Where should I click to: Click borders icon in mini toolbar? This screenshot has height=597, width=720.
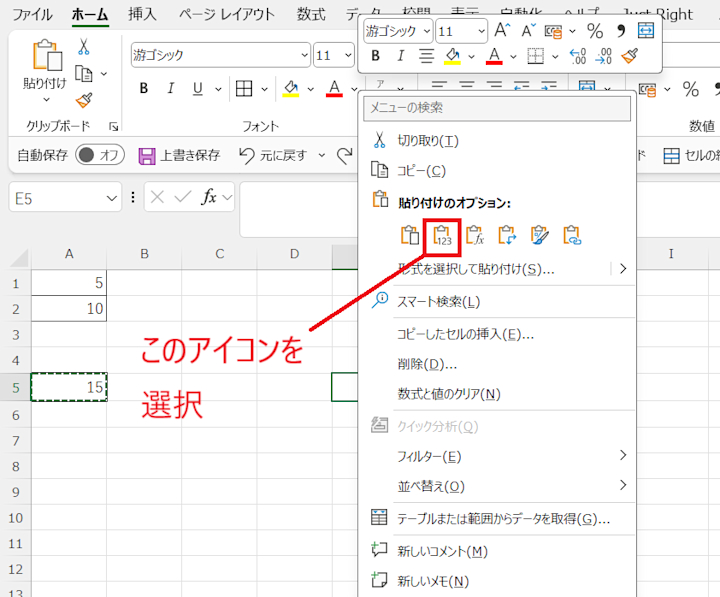click(535, 56)
